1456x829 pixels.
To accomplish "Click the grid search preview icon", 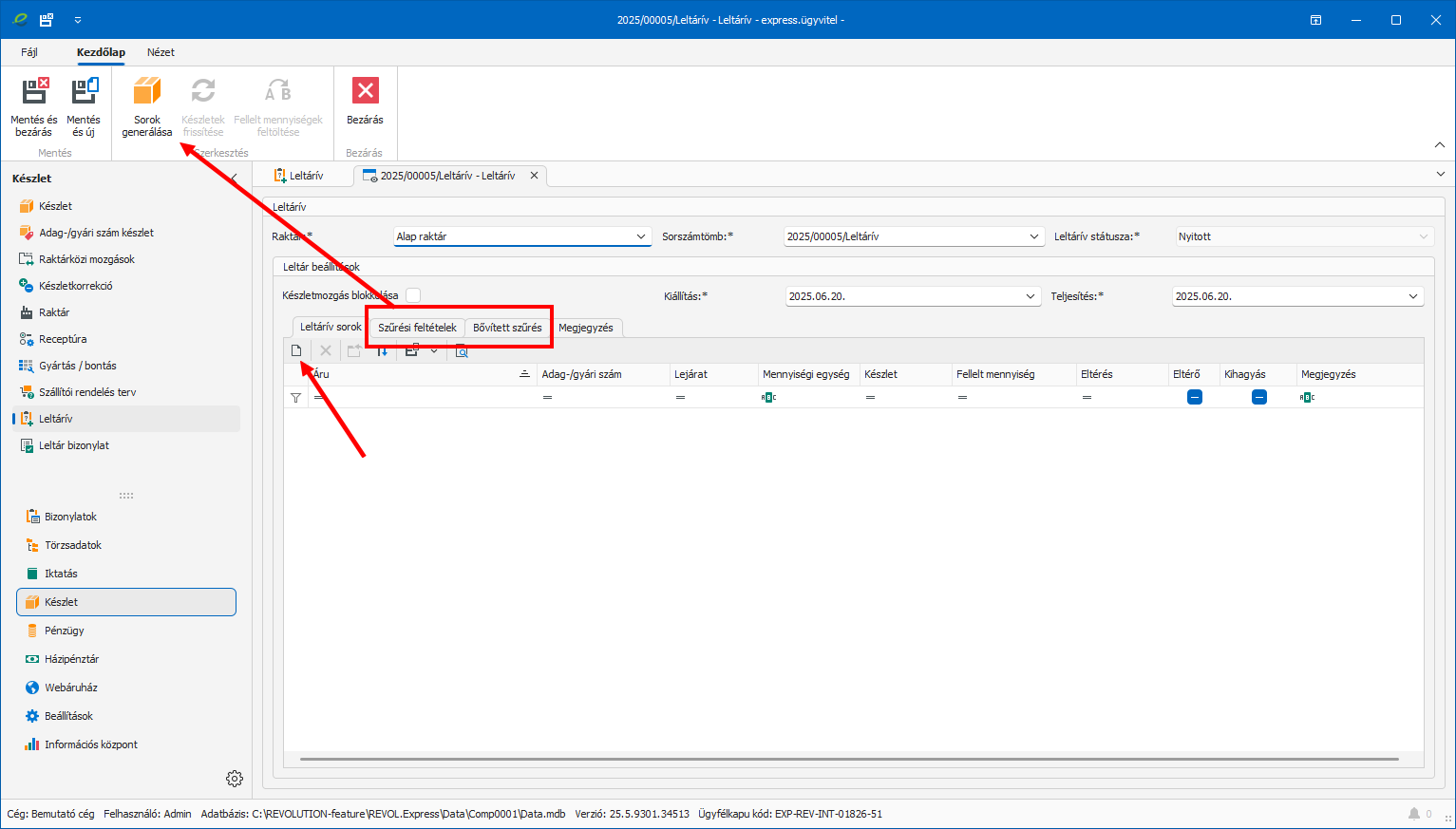I will click(x=462, y=351).
